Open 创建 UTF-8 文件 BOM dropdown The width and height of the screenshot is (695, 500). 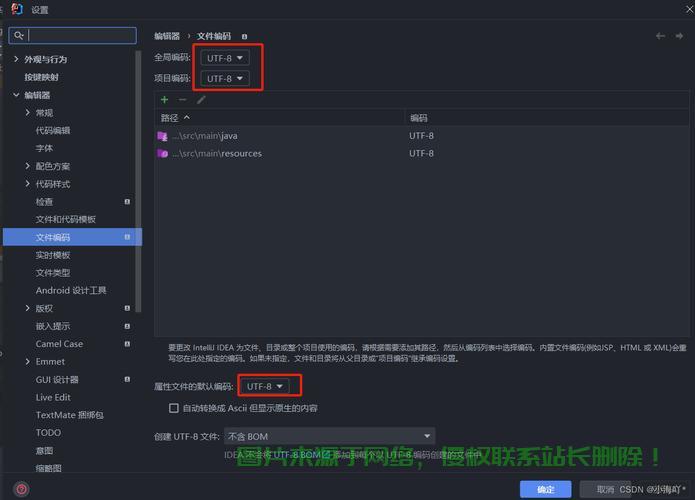tap(329, 436)
